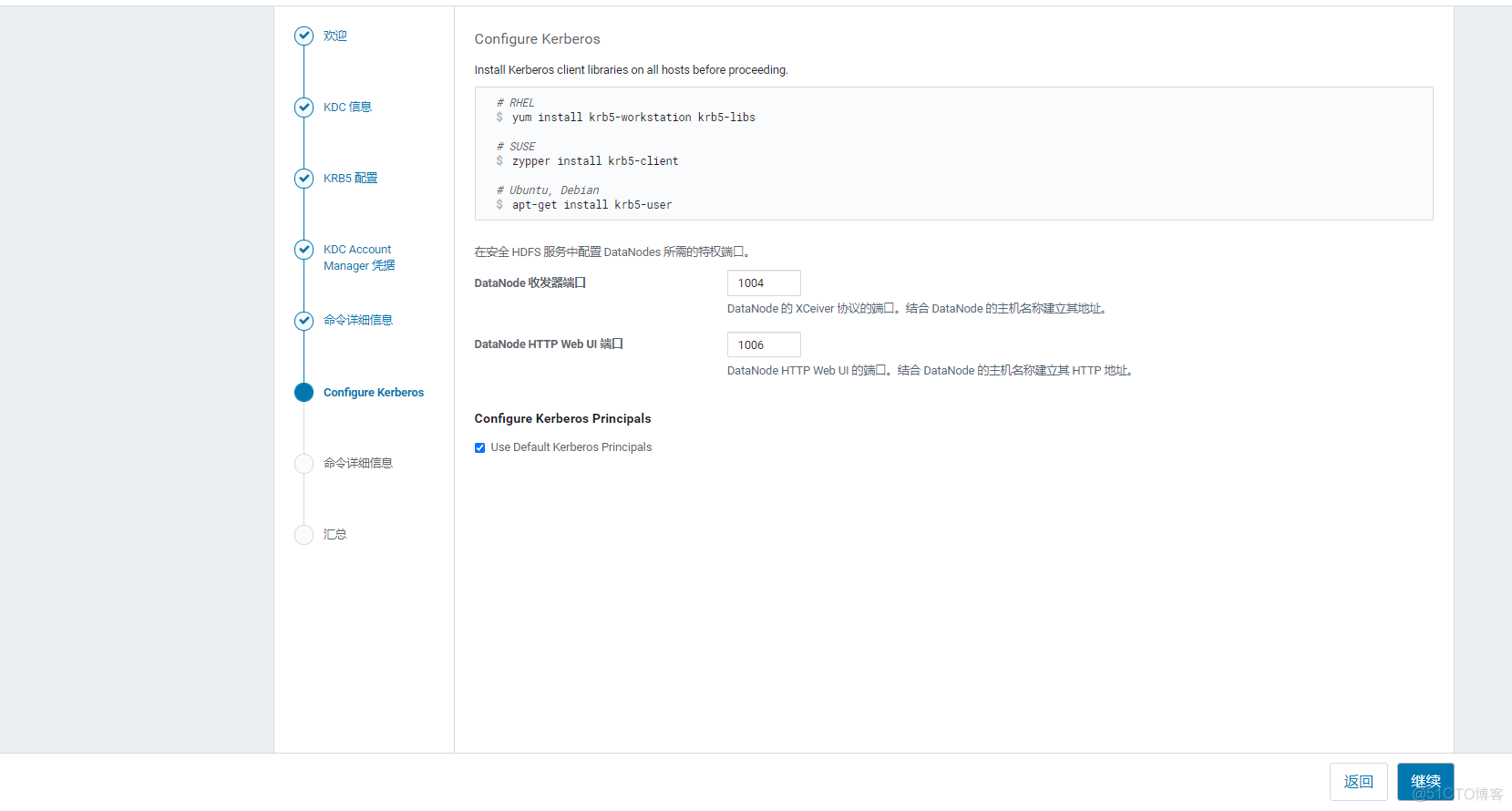Click the apt-get install krb5-user command line

click(x=591, y=205)
